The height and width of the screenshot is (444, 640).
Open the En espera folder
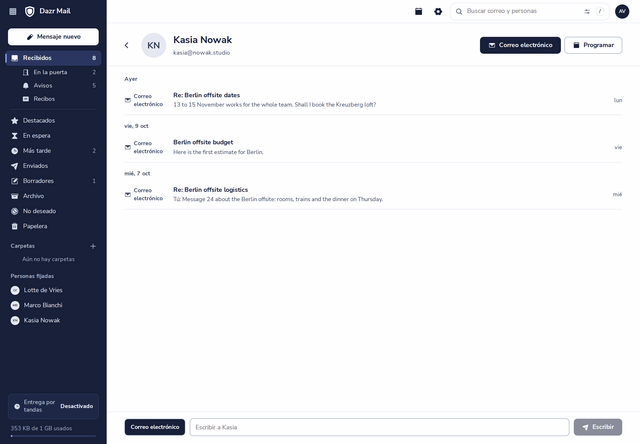tap(53, 136)
